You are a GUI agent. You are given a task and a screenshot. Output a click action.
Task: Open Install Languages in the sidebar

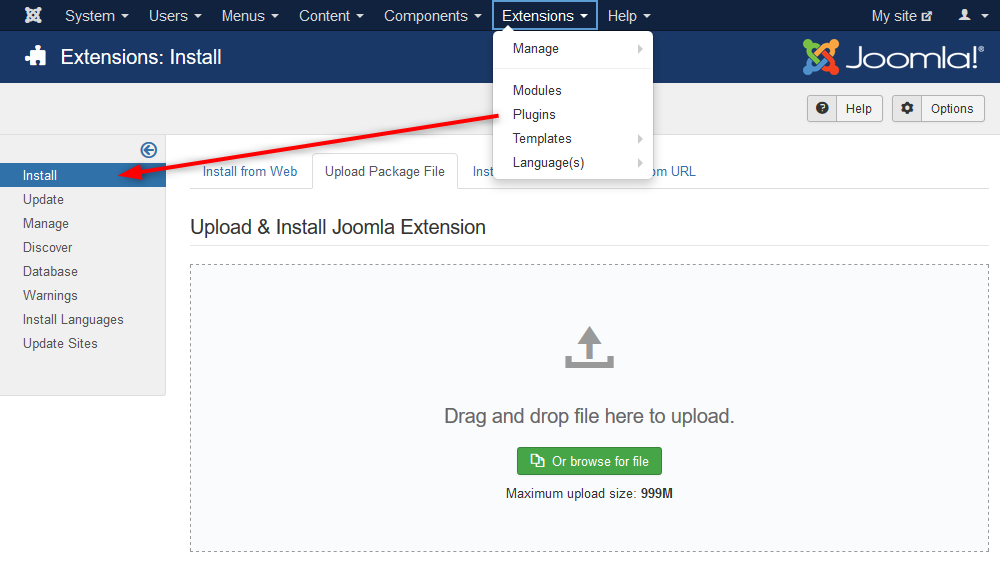point(73,320)
